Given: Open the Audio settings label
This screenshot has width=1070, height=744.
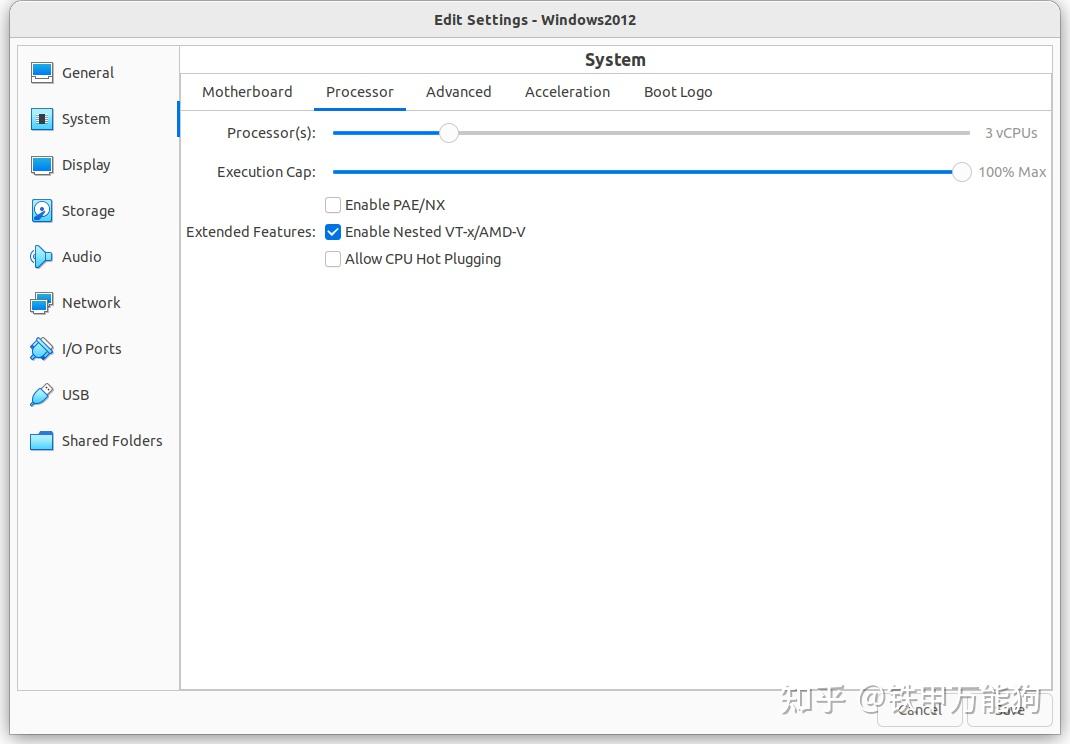Looking at the screenshot, I should [82, 257].
